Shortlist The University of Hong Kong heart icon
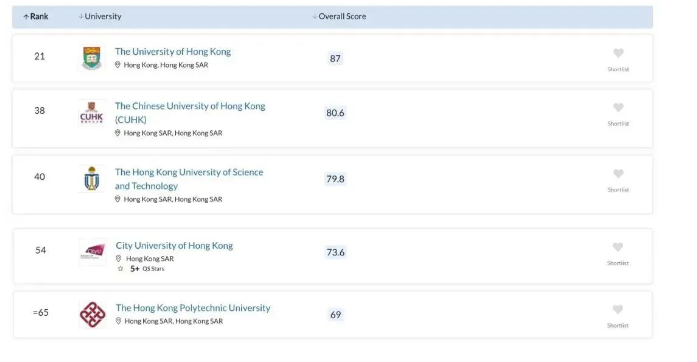The image size is (697, 362). pos(618,53)
